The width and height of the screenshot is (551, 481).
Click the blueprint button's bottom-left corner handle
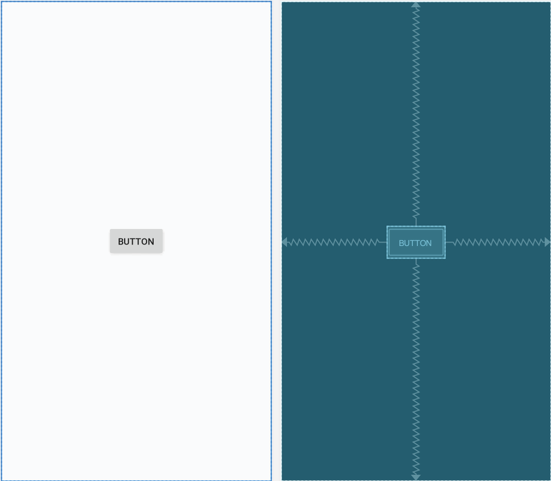click(387, 259)
